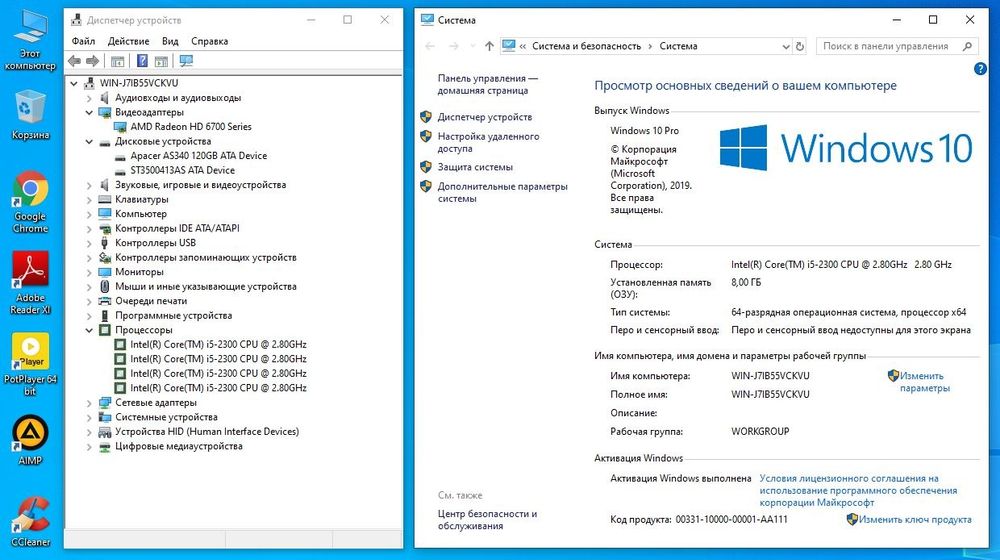Click the computer icon in address bar

pyautogui.click(x=508, y=46)
